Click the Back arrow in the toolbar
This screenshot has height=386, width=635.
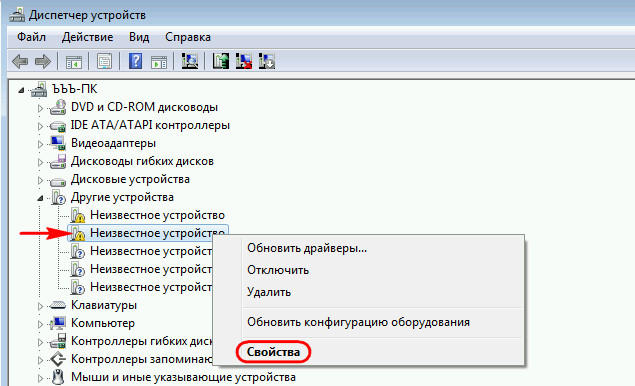pyautogui.click(x=20, y=62)
